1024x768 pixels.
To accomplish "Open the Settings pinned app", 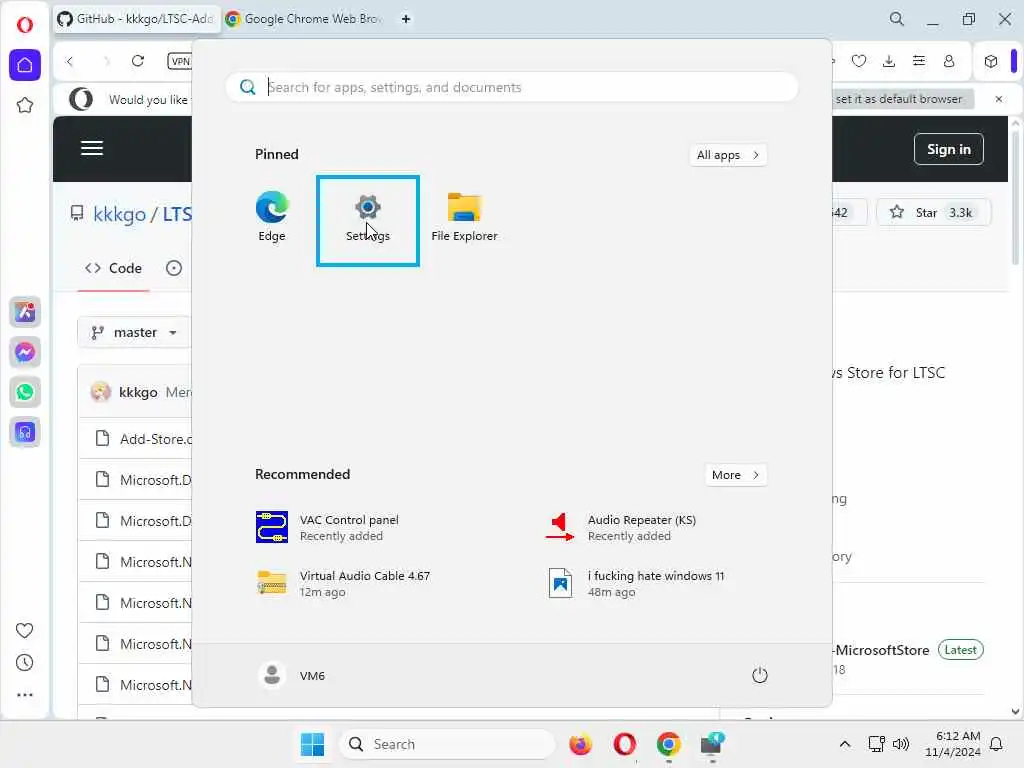I will 368,220.
